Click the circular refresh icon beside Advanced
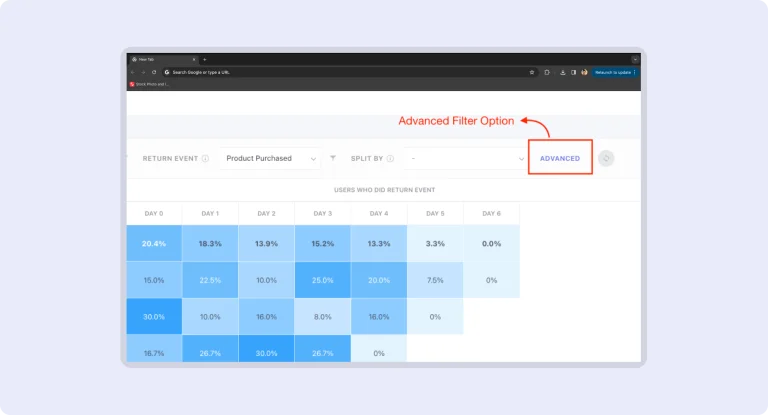The image size is (768, 415). click(606, 158)
